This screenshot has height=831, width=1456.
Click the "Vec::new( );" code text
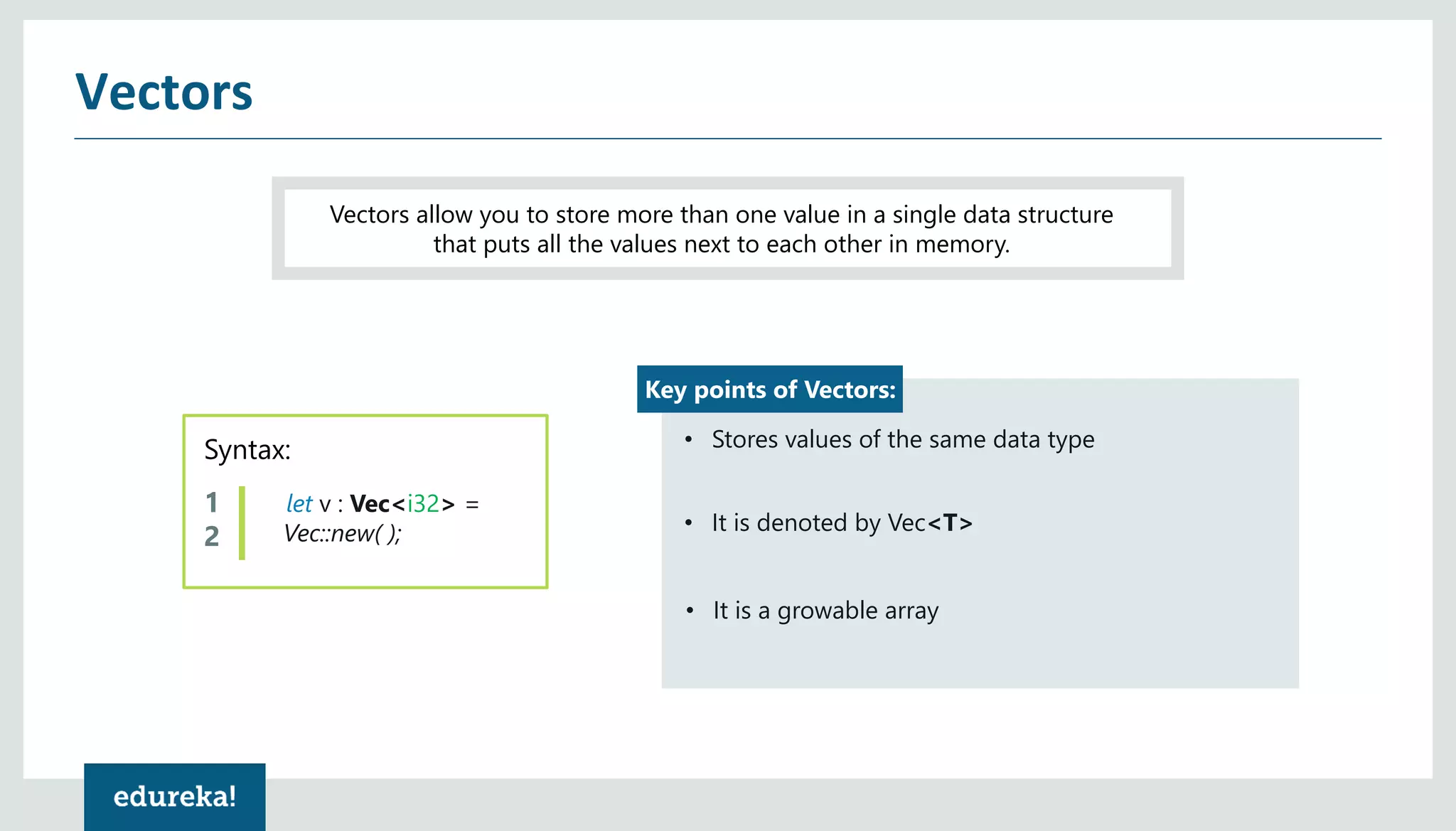click(x=343, y=533)
